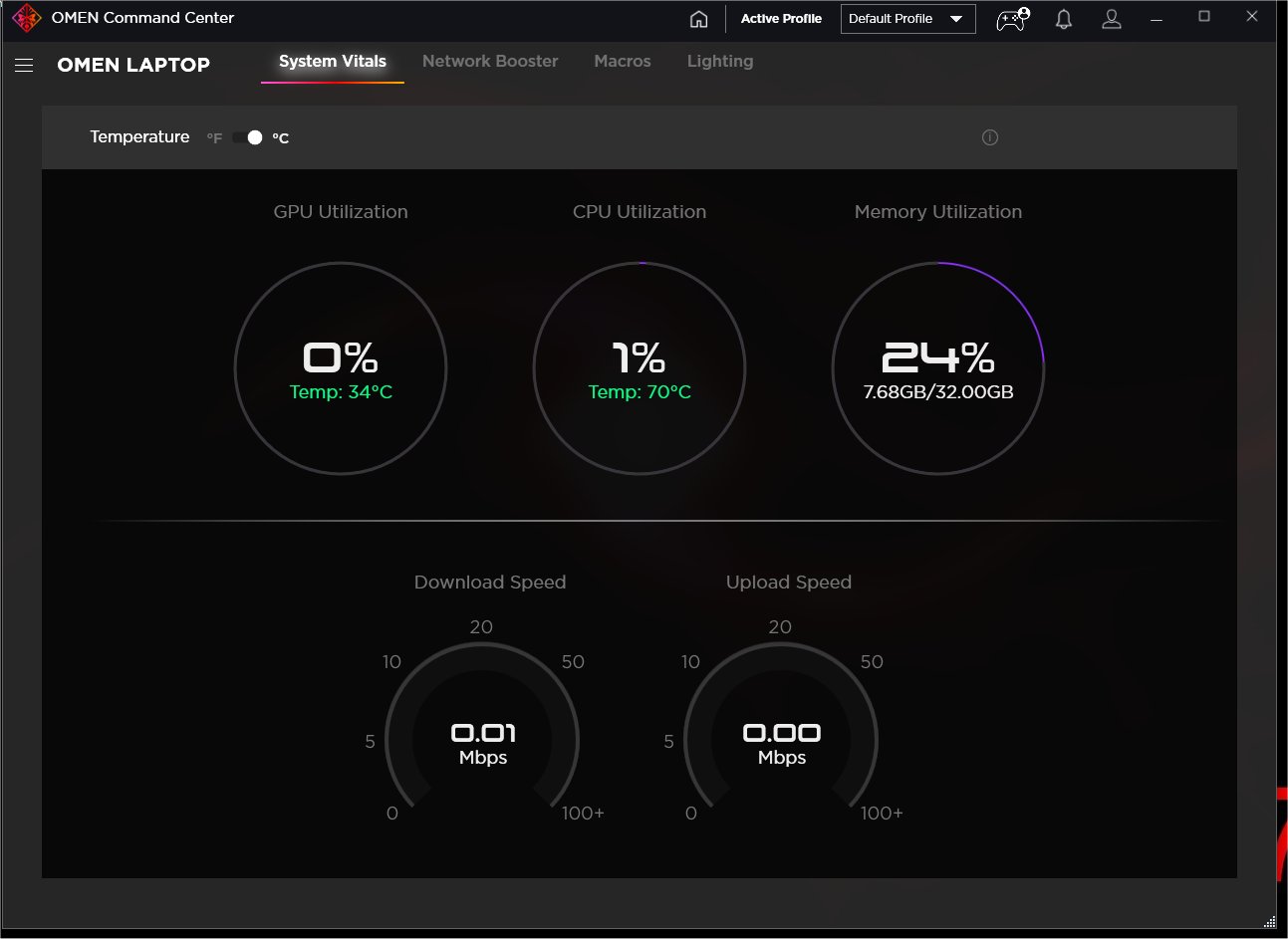Click the OMEN LAPTOP heading

pos(133,65)
